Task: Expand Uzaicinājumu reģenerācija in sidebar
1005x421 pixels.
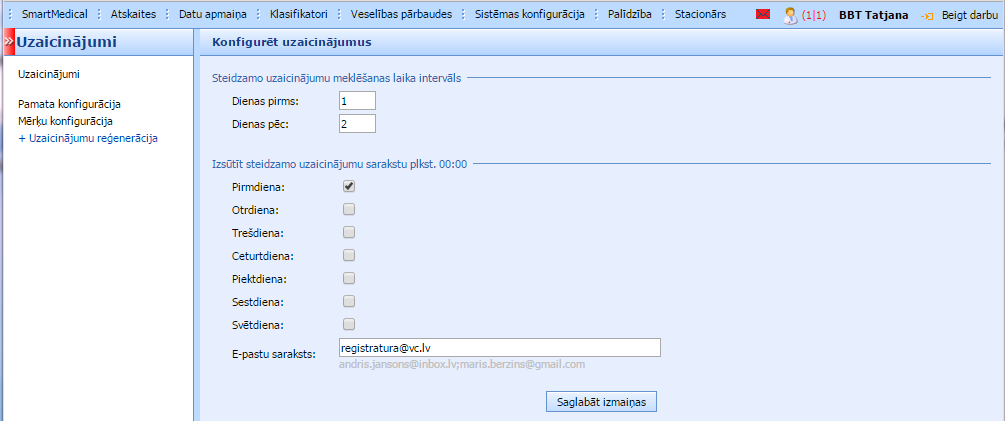Action: [x=88, y=138]
